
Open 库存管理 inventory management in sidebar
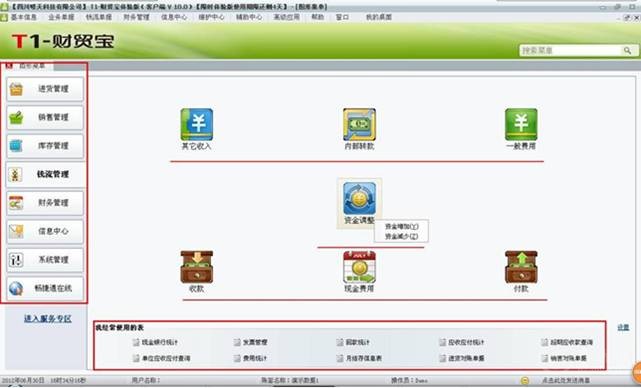point(45,146)
